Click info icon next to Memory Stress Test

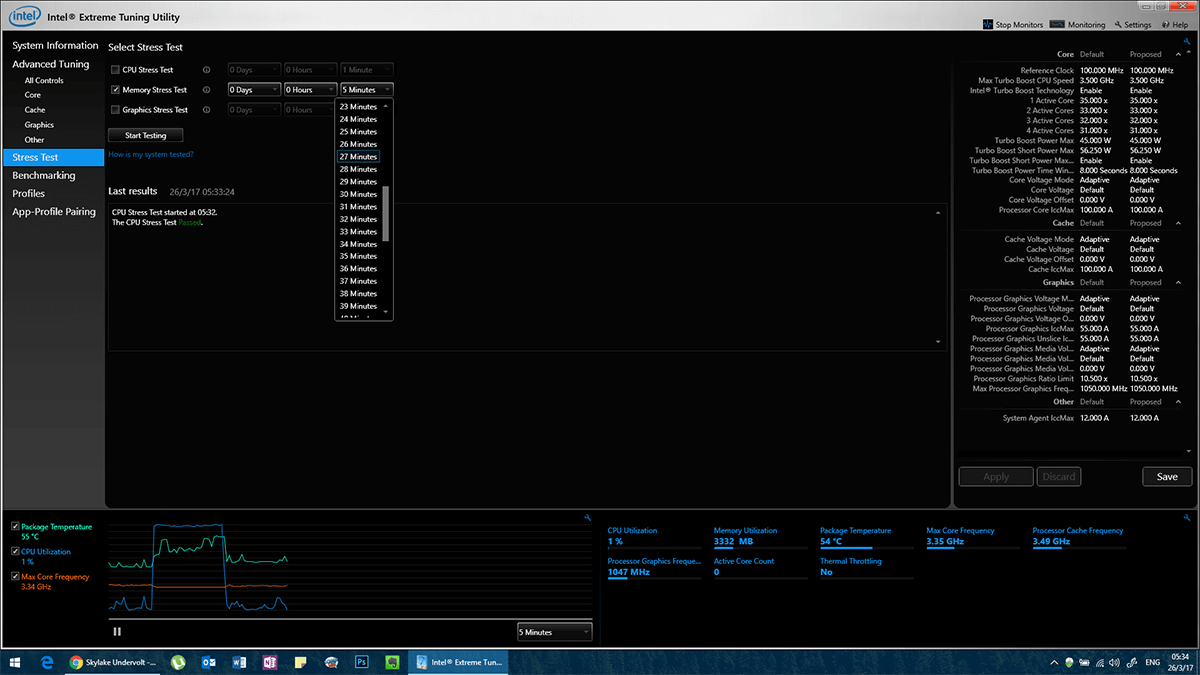pos(206,90)
